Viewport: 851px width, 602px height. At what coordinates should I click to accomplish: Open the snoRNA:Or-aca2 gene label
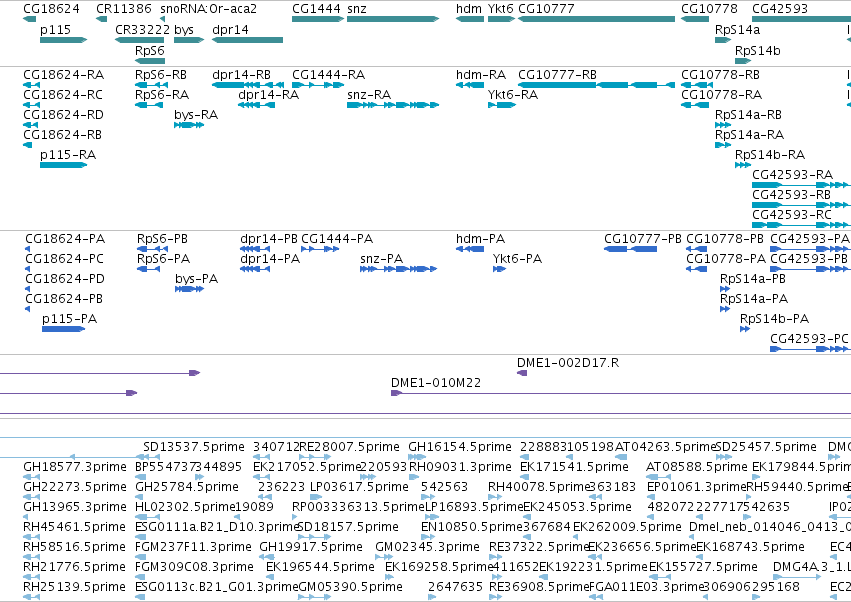point(208,9)
